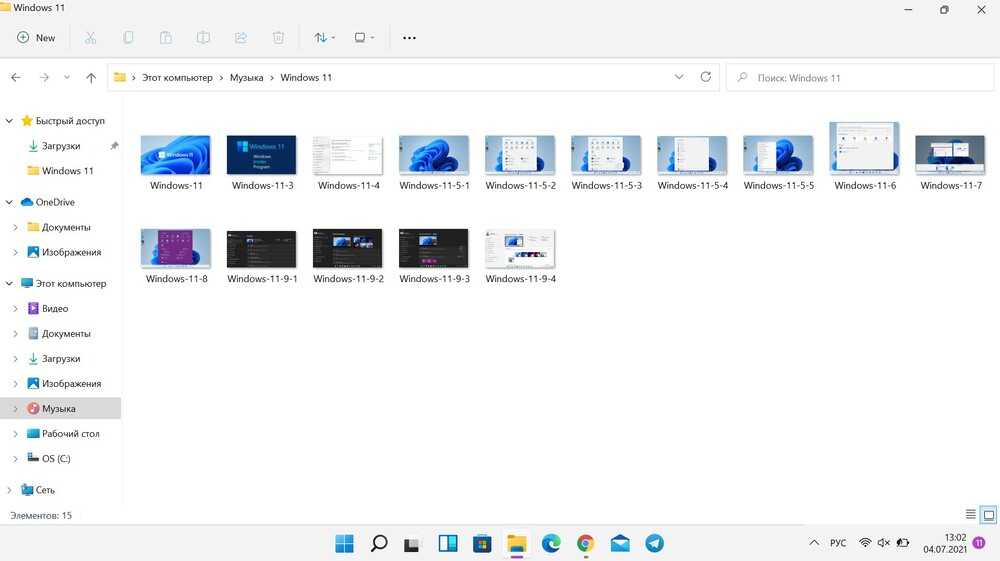Refresh the current folder view

tap(706, 77)
